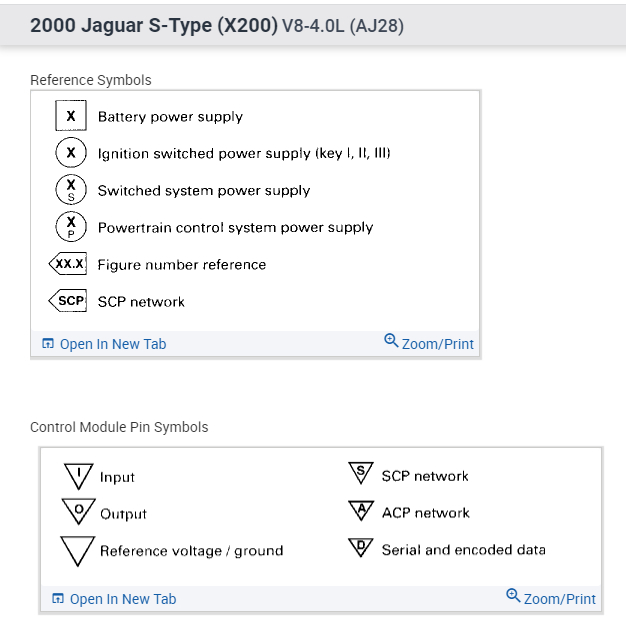Screen dimensions: 626x627
Task: Click the Input triangle pin symbol
Action: coord(79,474)
